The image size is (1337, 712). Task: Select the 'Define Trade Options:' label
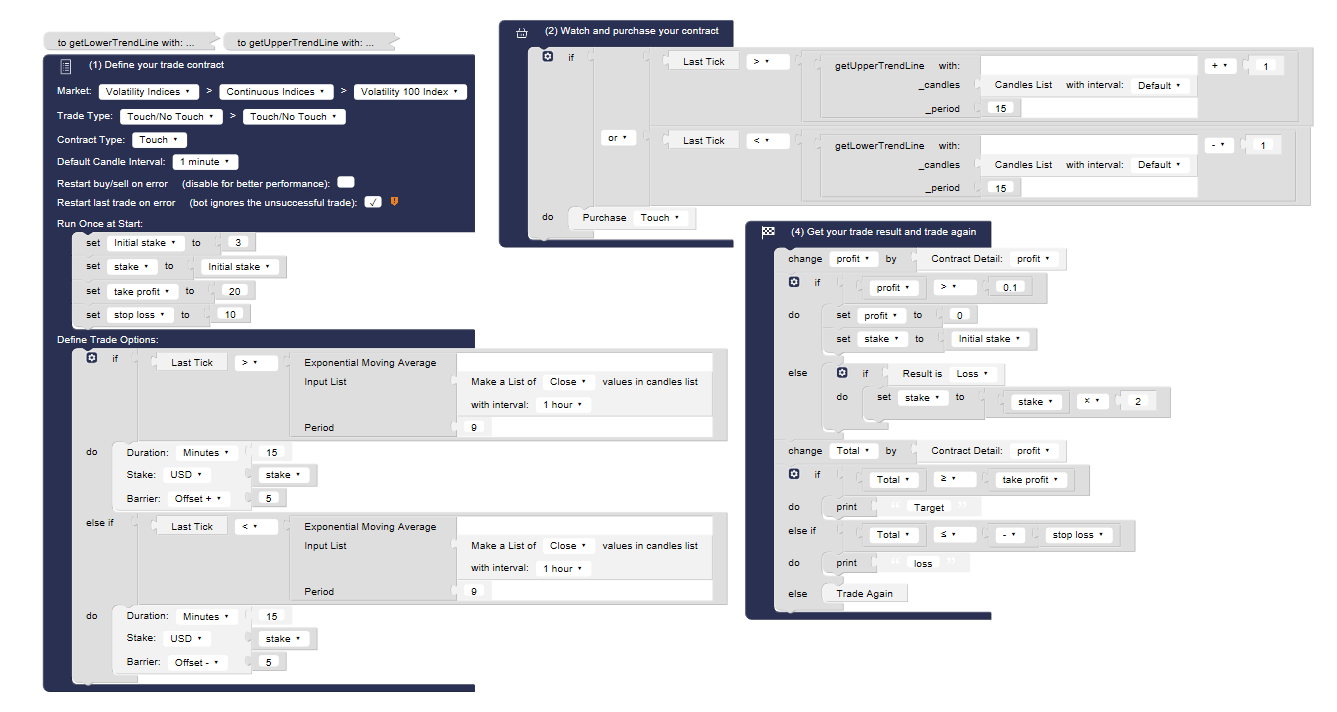pyautogui.click(x=108, y=340)
